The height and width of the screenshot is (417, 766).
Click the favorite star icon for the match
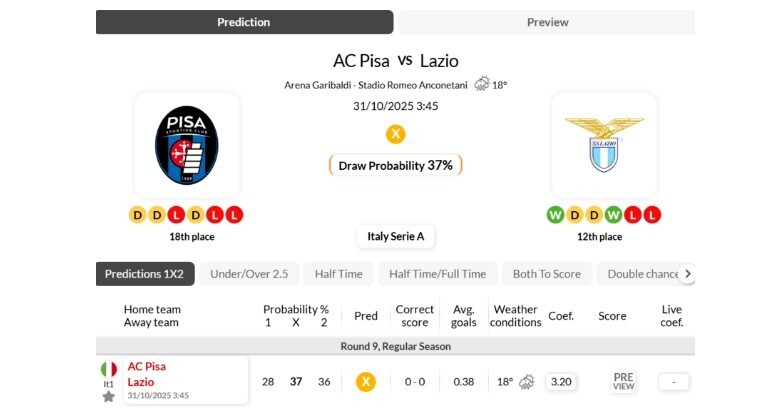[x=108, y=396]
